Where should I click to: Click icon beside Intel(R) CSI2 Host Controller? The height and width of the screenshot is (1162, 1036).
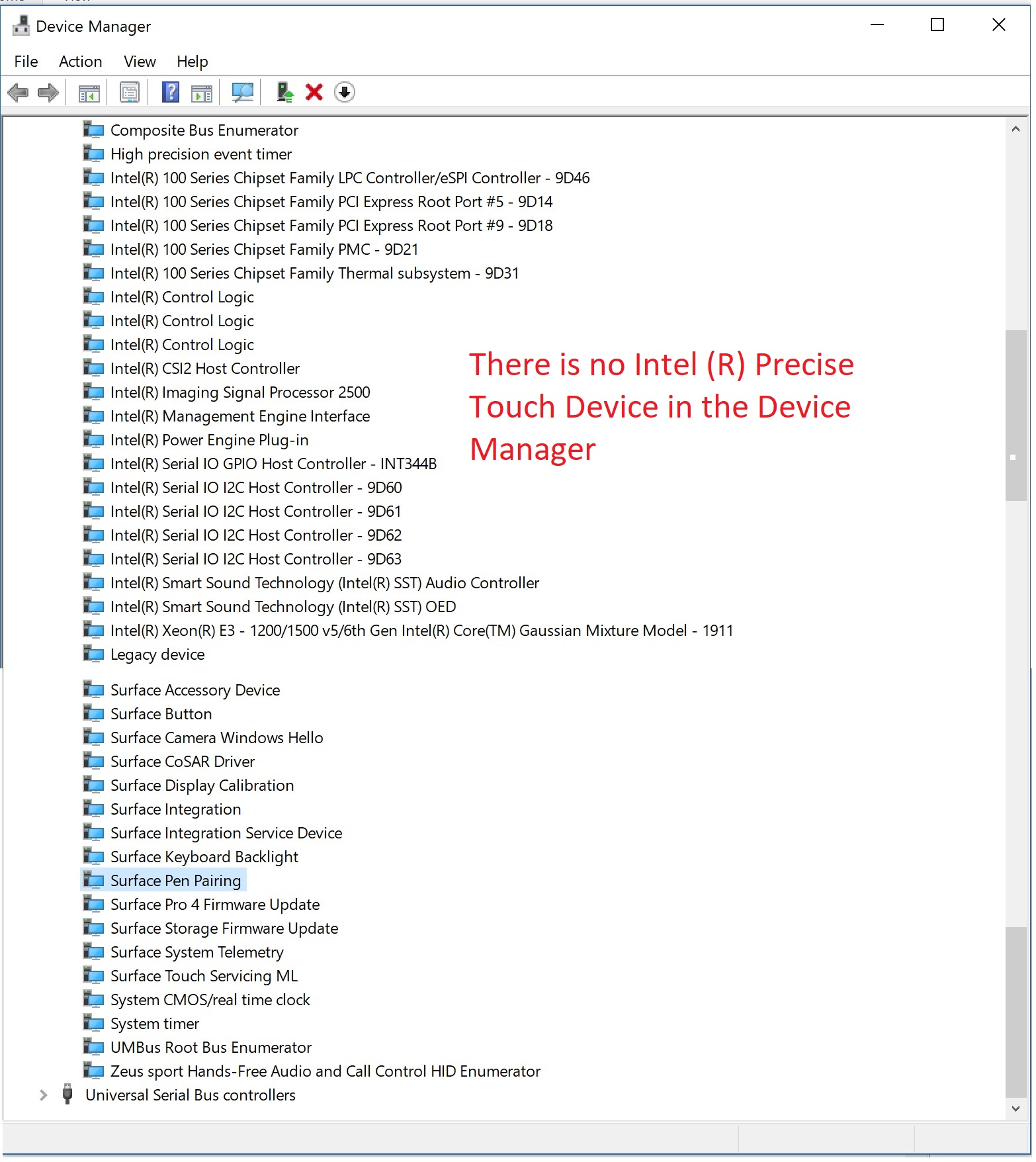(93, 368)
